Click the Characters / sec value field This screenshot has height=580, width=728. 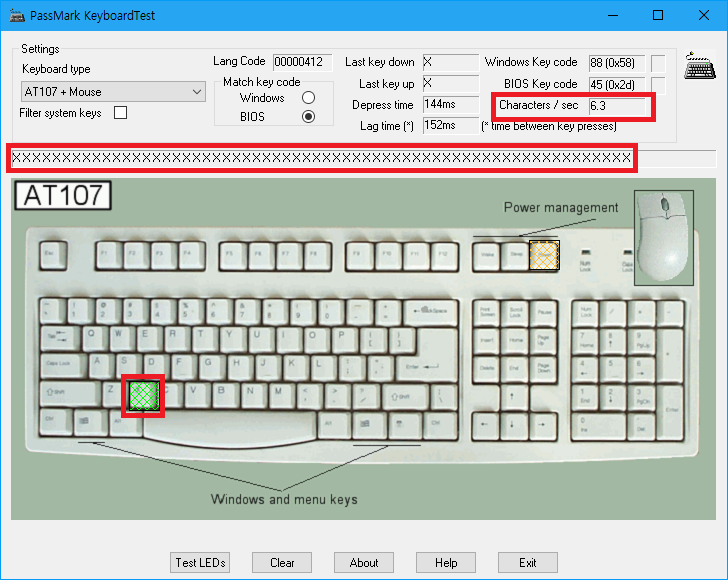pos(620,105)
